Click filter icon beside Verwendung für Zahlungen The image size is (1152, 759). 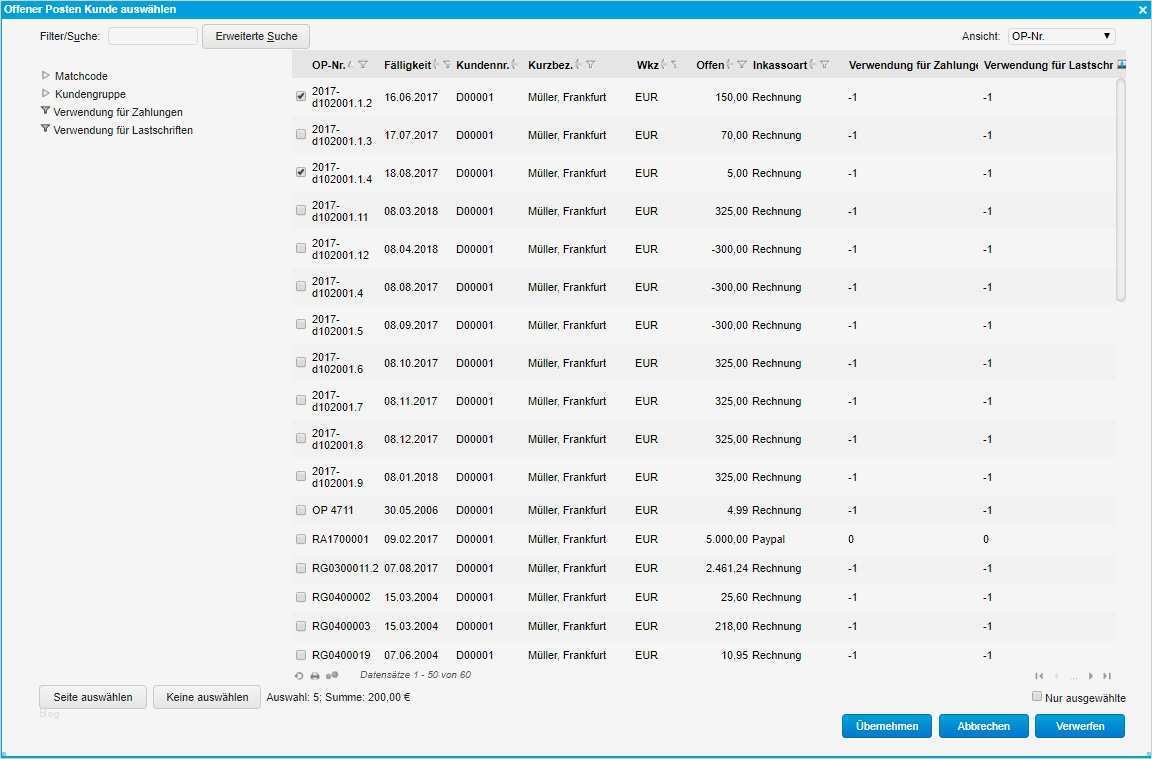coord(46,111)
